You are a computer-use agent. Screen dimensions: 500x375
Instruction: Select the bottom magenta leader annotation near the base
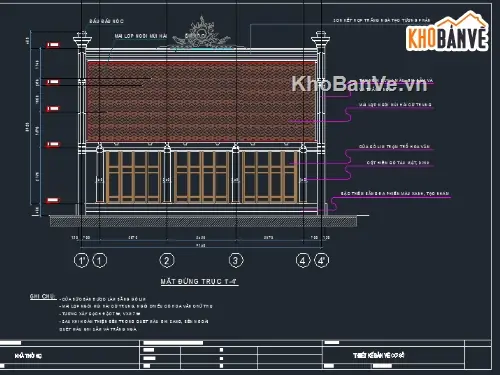395,194
